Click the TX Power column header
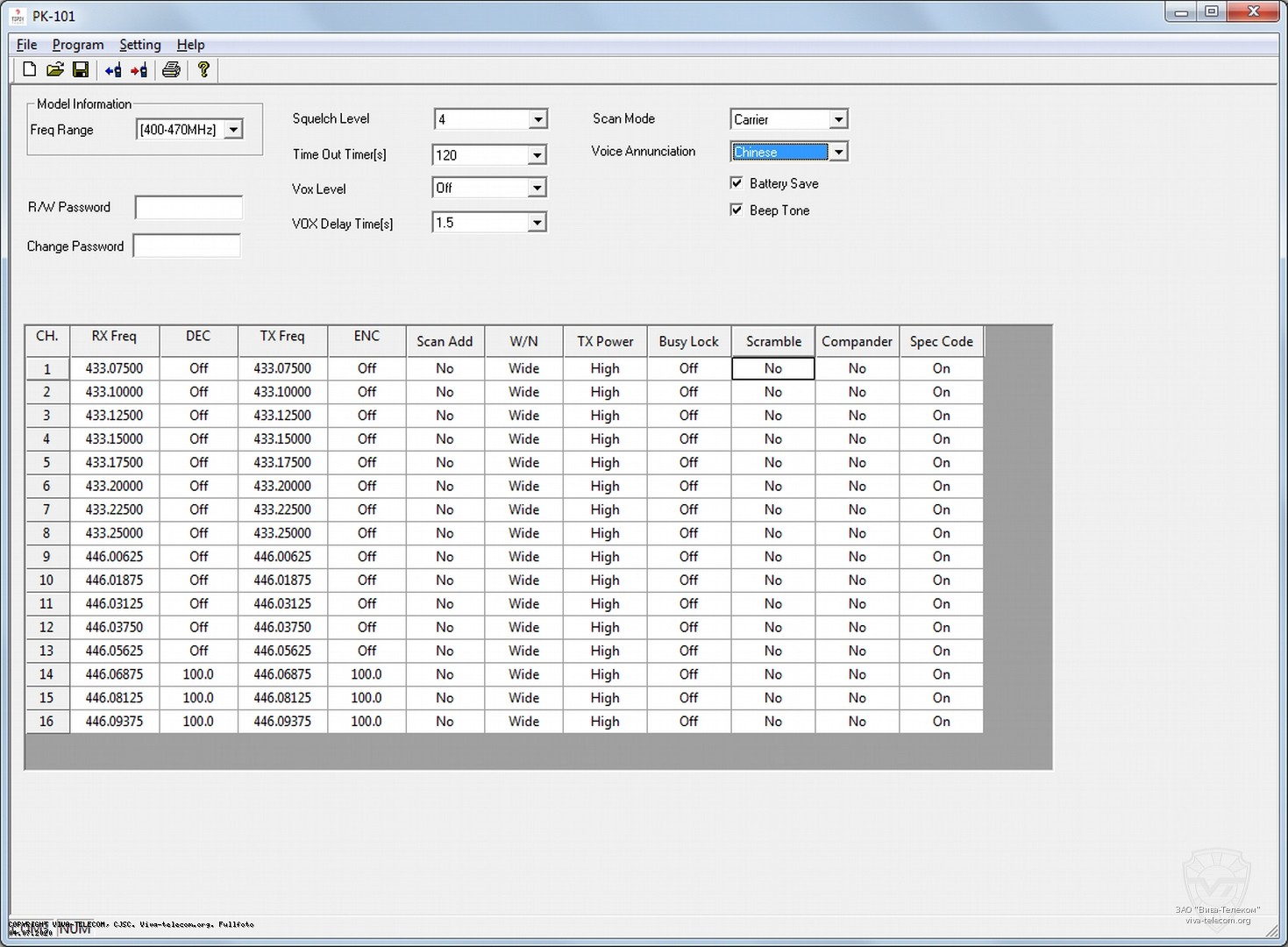Image resolution: width=1288 pixels, height=947 pixels. point(605,342)
